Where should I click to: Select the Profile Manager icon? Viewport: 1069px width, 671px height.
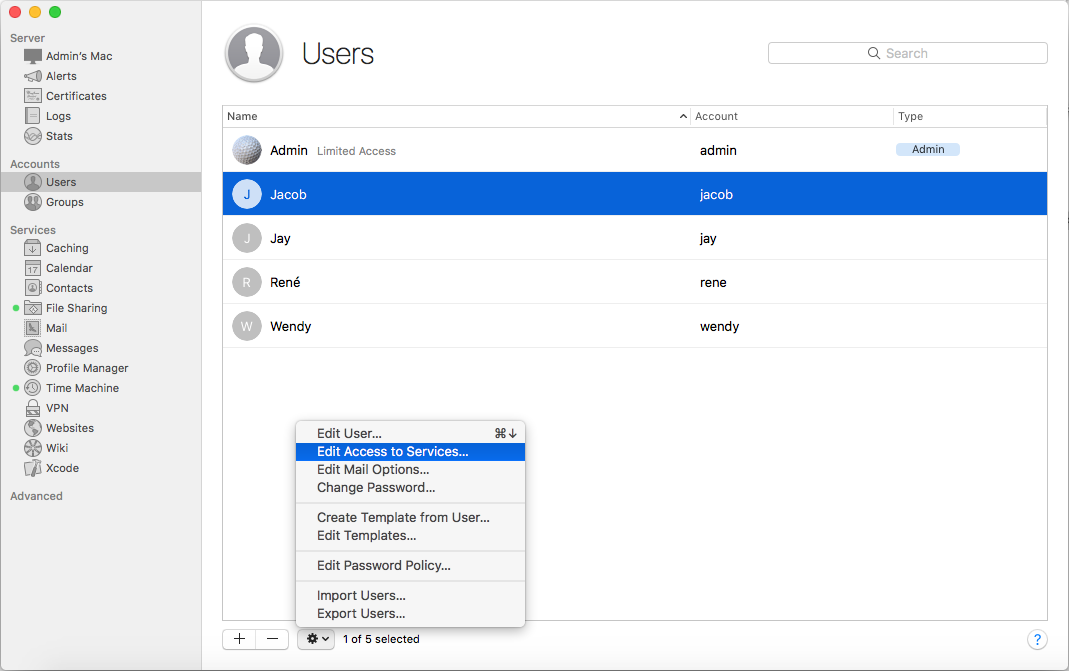click(33, 368)
